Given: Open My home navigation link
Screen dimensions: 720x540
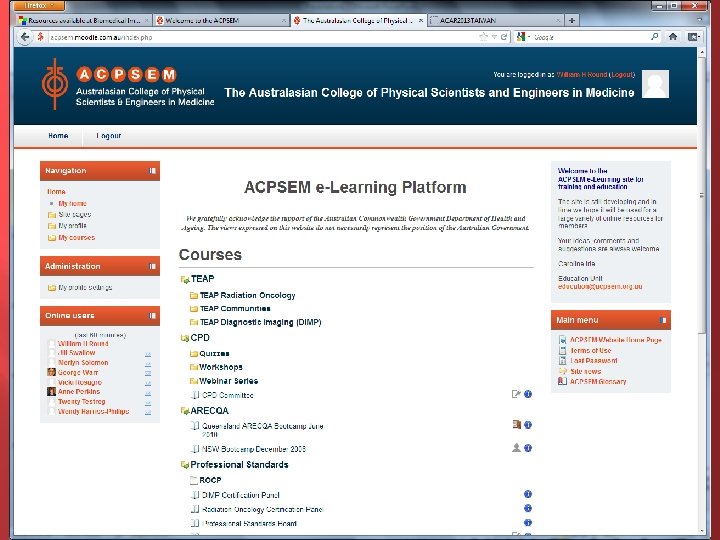Looking at the screenshot, I should pos(73,203).
